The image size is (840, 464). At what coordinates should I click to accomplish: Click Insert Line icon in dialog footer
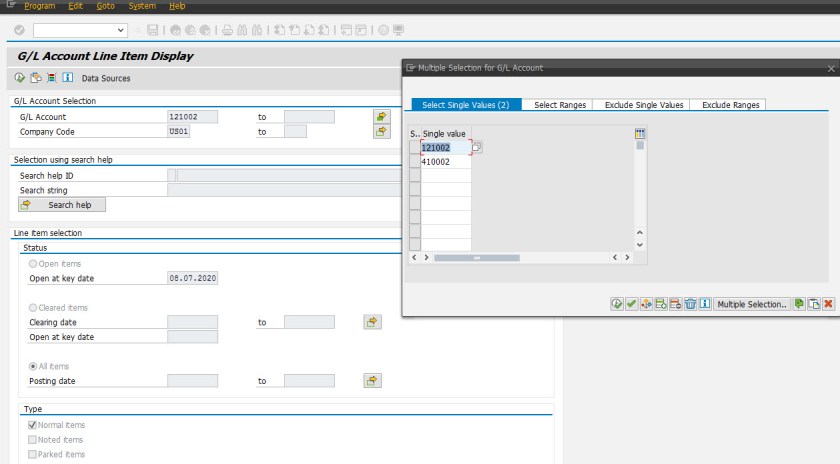pyautogui.click(x=661, y=304)
